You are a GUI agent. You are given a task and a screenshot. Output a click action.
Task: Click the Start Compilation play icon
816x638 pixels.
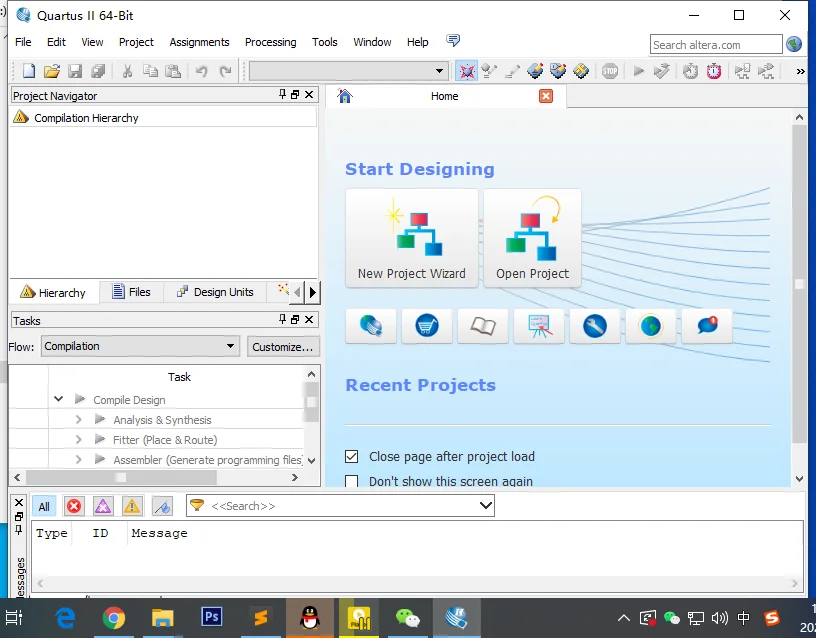639,71
